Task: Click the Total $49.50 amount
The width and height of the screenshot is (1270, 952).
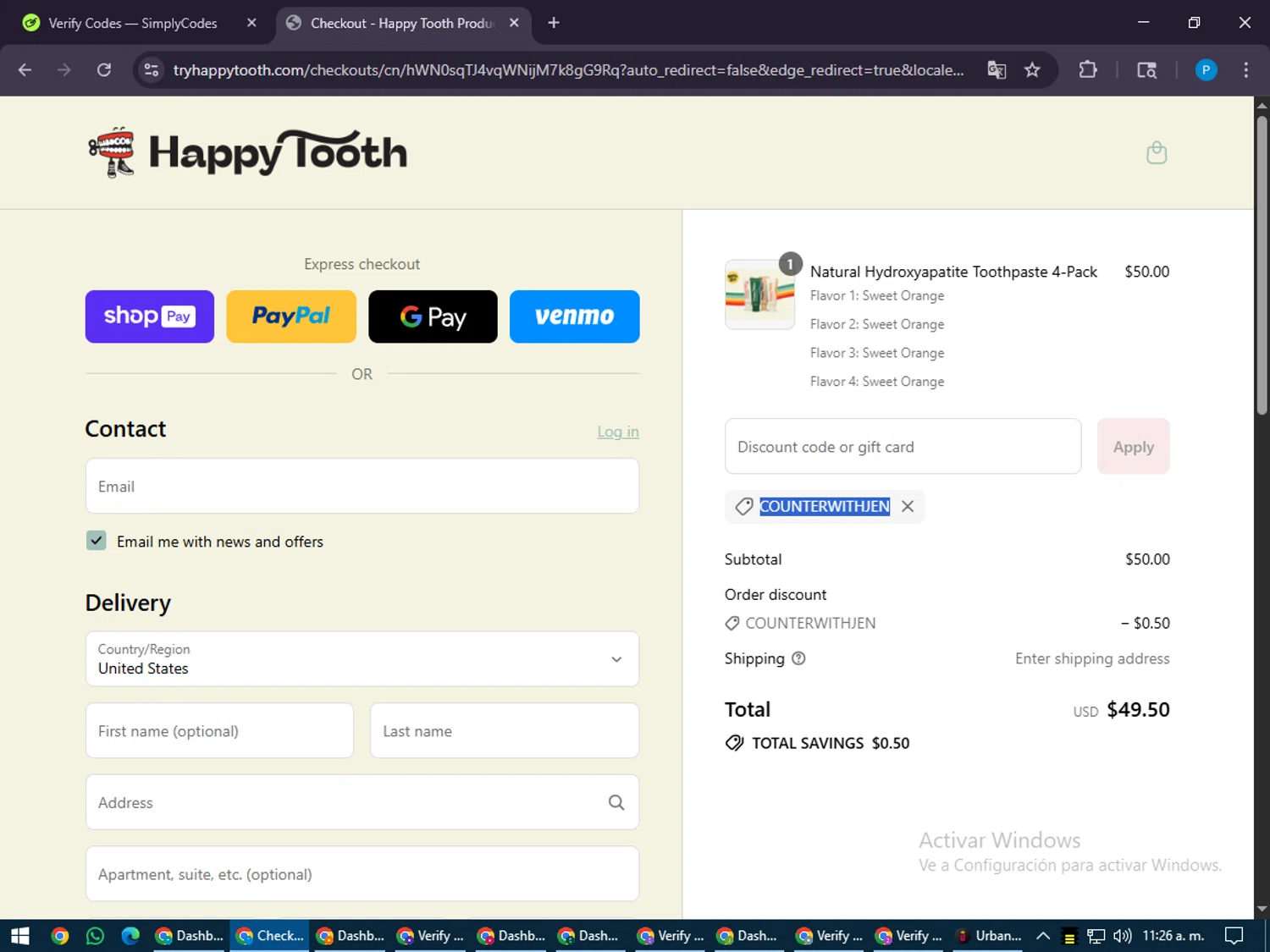Action: pos(1138,709)
